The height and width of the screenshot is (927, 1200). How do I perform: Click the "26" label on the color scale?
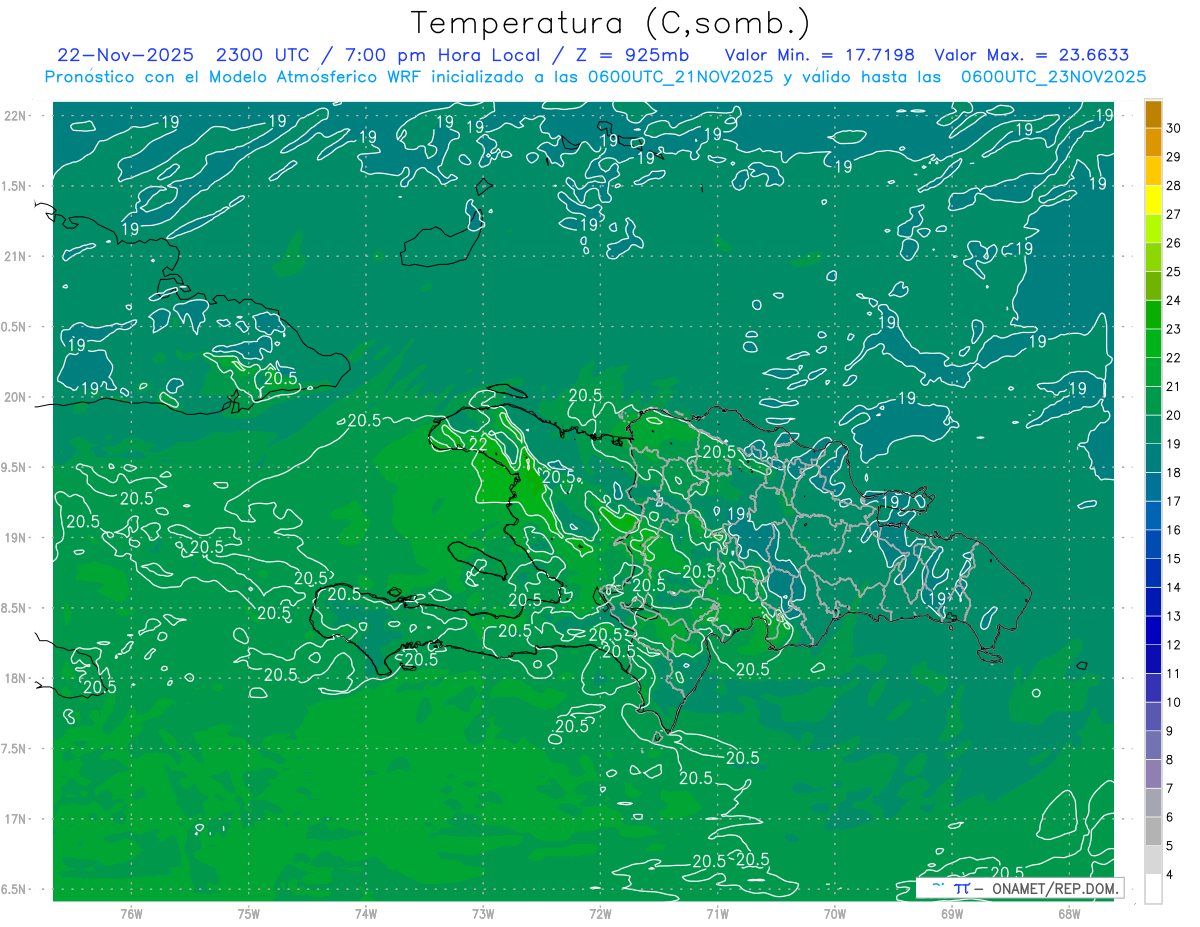(x=1174, y=243)
